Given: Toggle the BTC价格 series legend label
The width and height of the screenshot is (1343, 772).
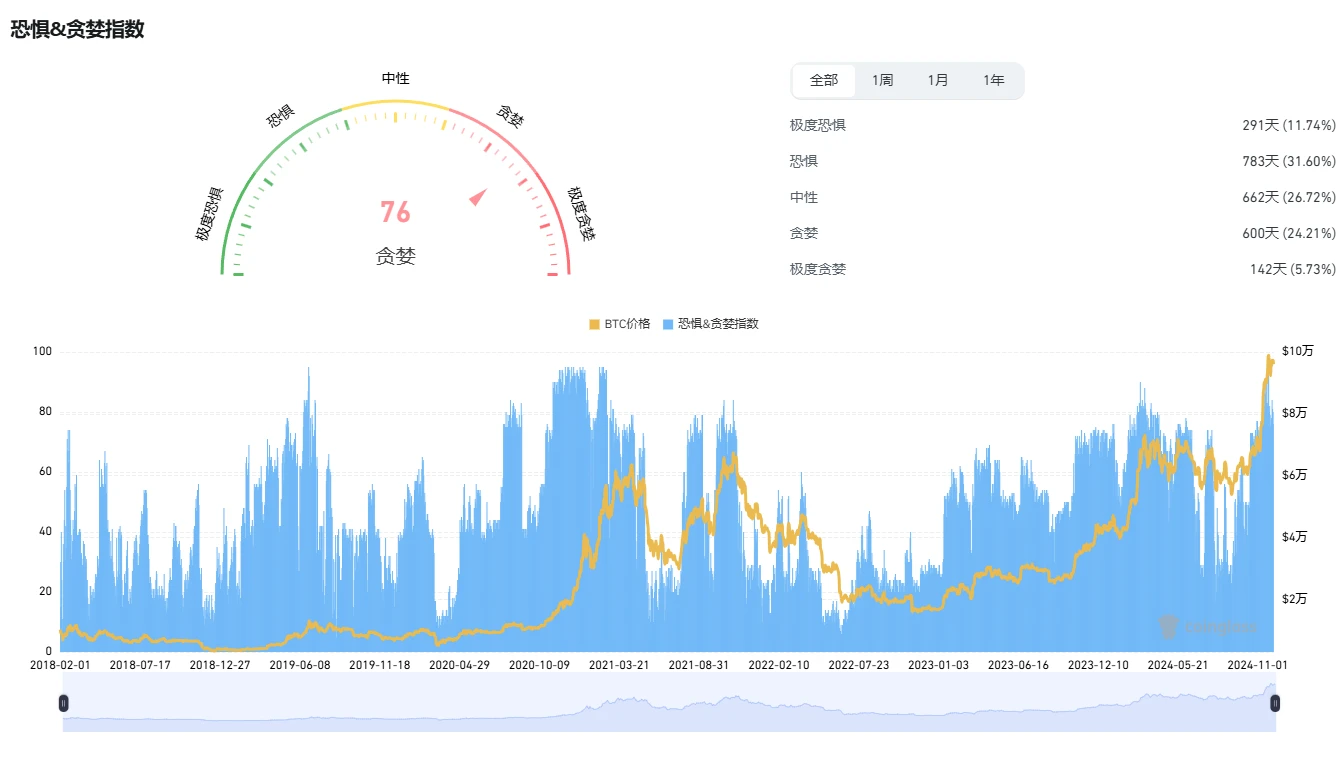Looking at the screenshot, I should coord(627,324).
